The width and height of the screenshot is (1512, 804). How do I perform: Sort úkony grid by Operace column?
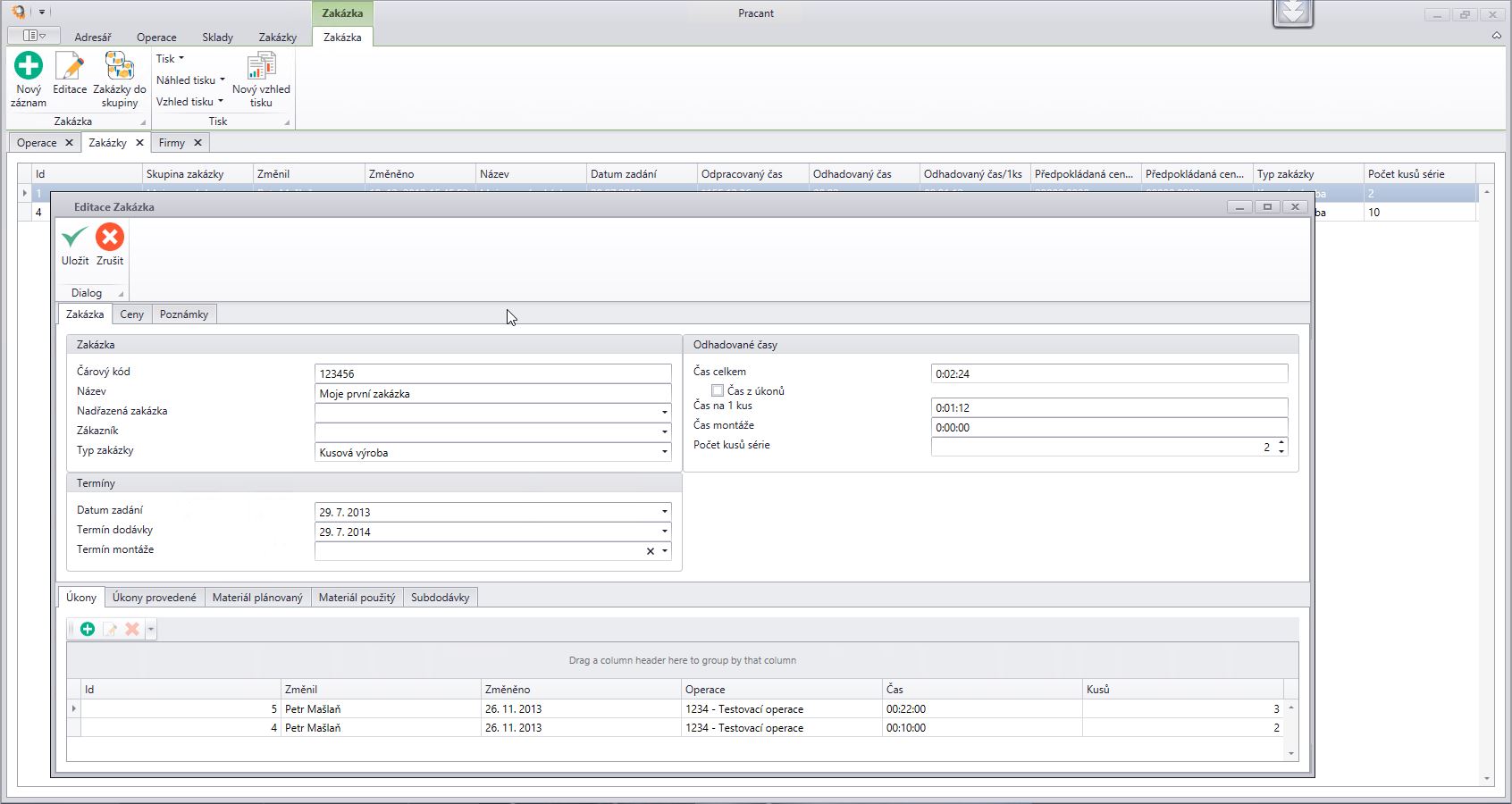[x=782, y=690]
